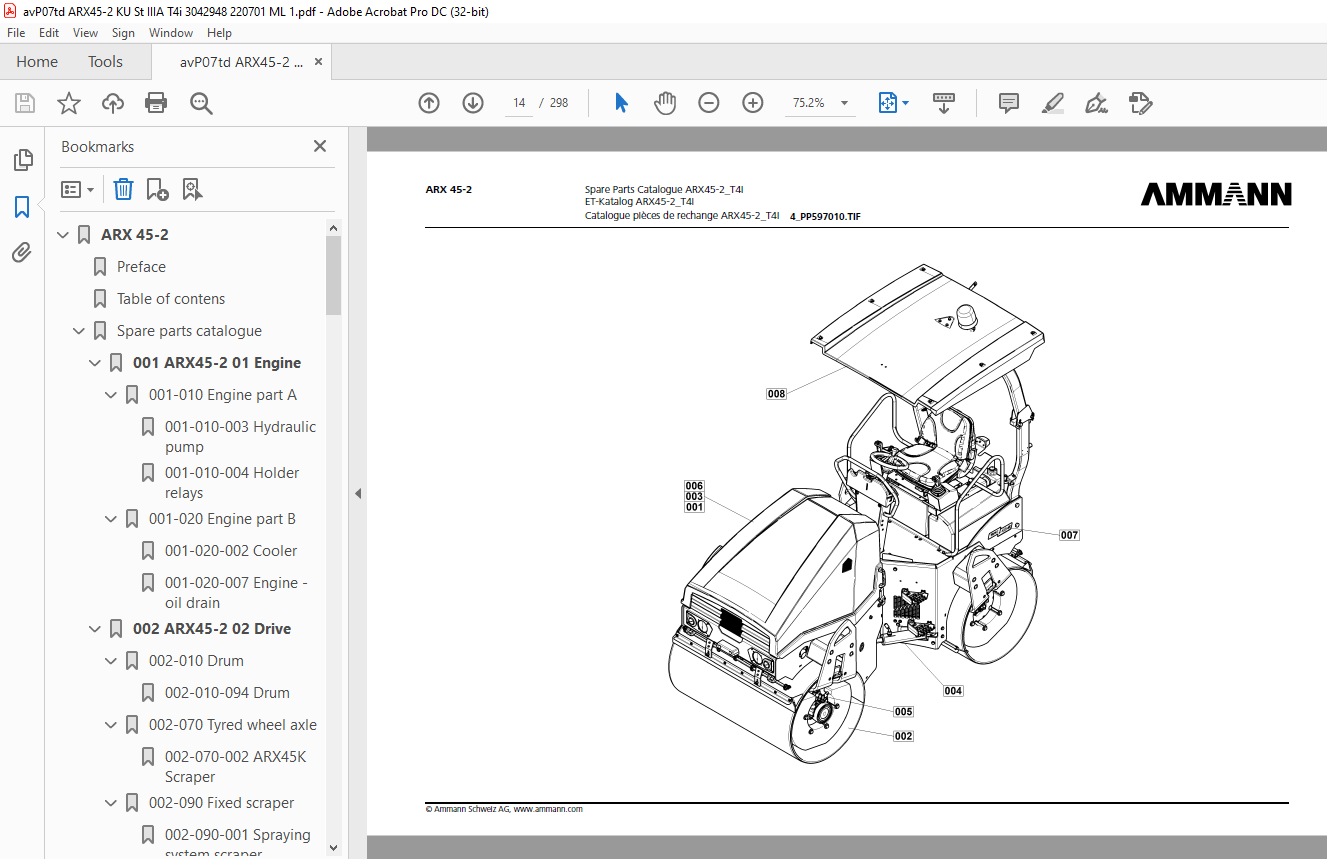Image resolution: width=1327 pixels, height=859 pixels.
Task: Open the 002-010-094 Drum bookmark
Action: 227,693
